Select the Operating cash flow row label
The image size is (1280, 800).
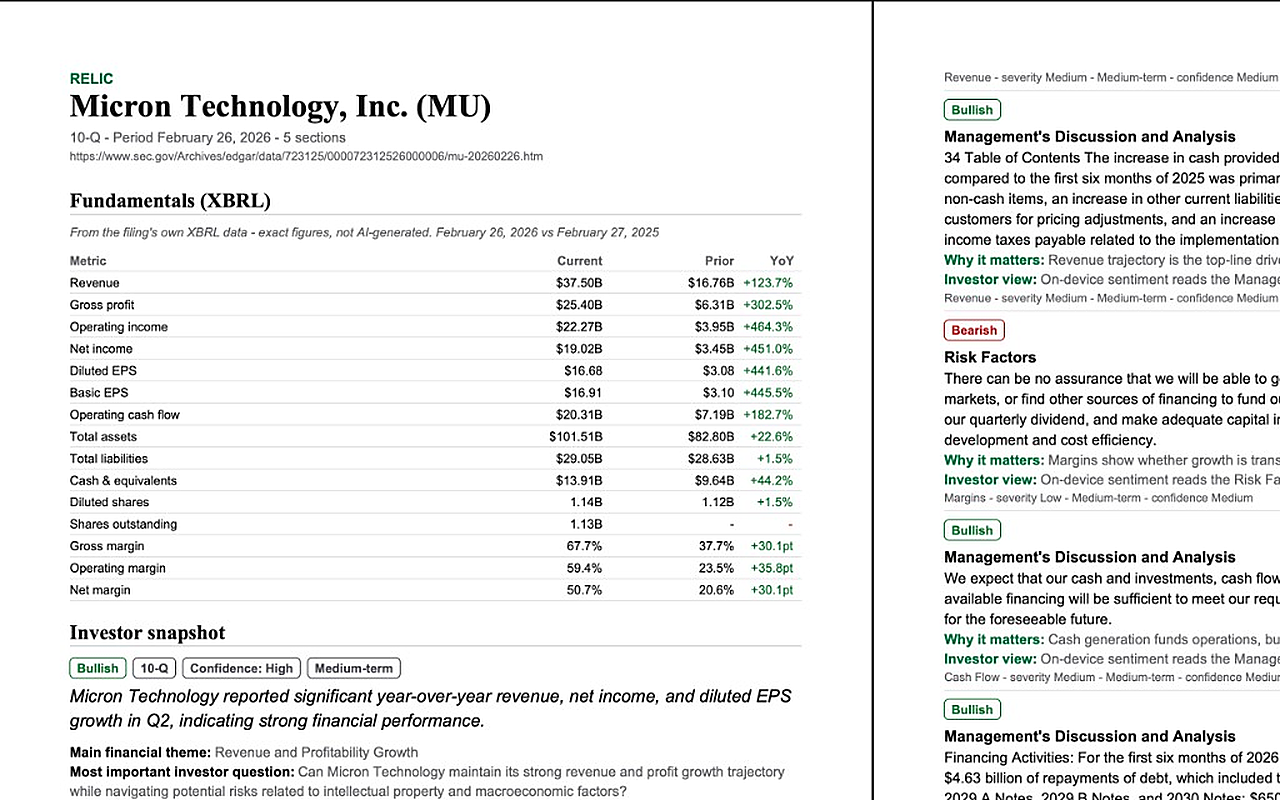(x=125, y=415)
